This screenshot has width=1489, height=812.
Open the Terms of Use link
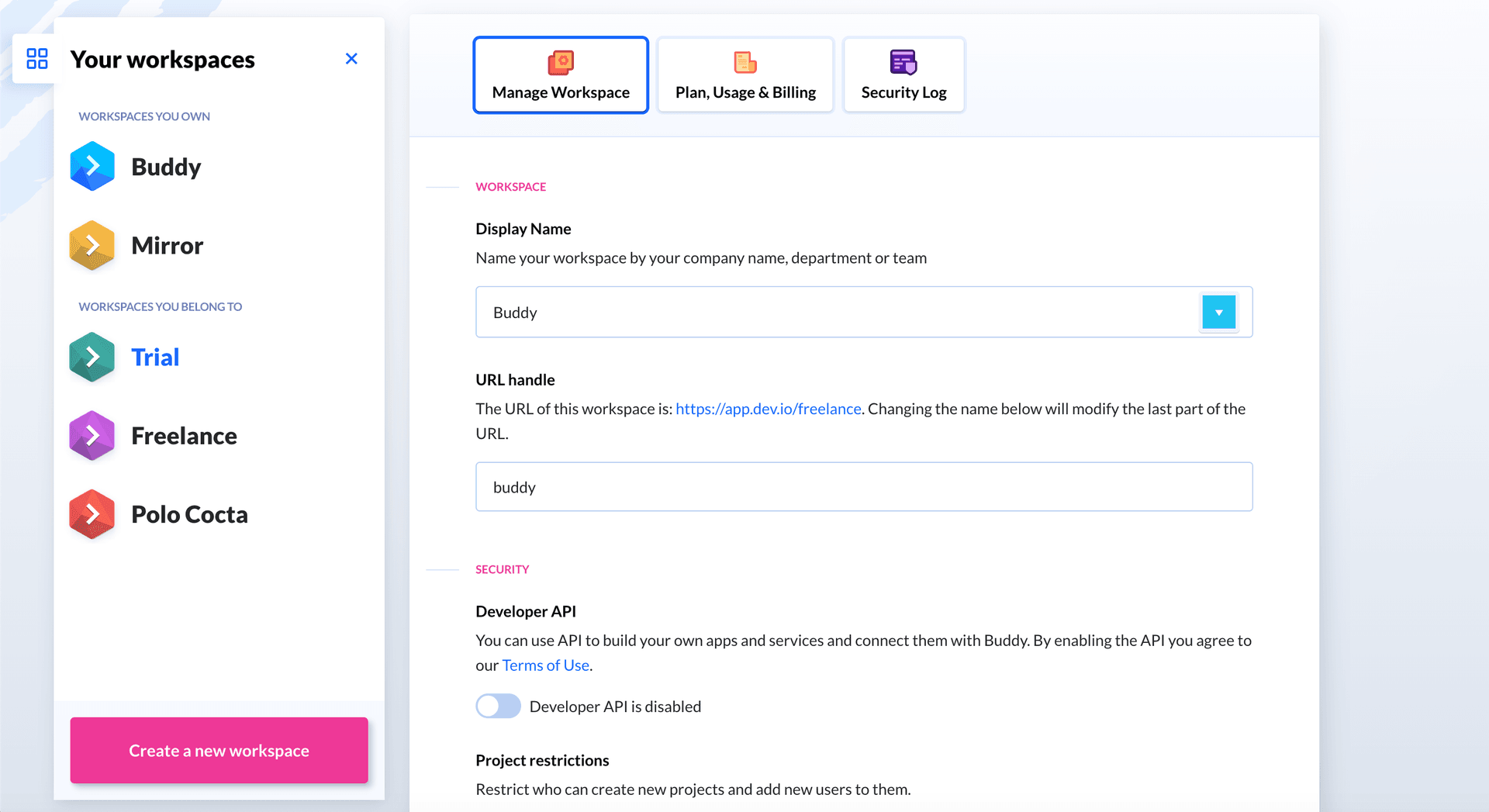[x=545, y=665]
